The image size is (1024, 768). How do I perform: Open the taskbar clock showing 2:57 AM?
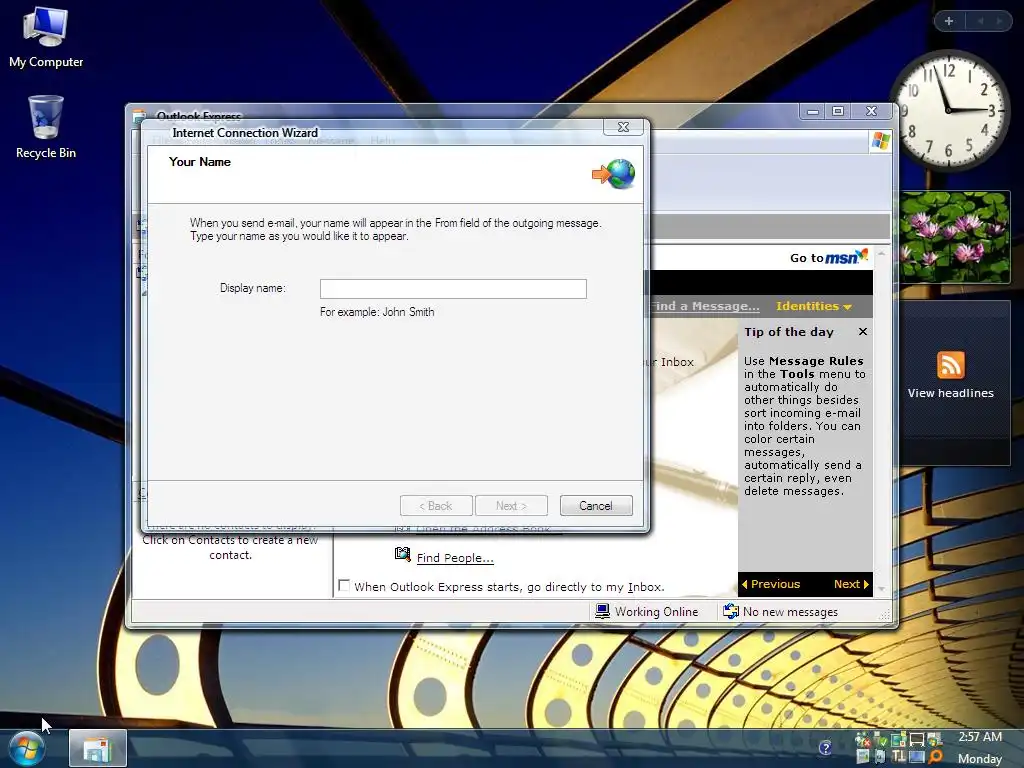point(980,737)
